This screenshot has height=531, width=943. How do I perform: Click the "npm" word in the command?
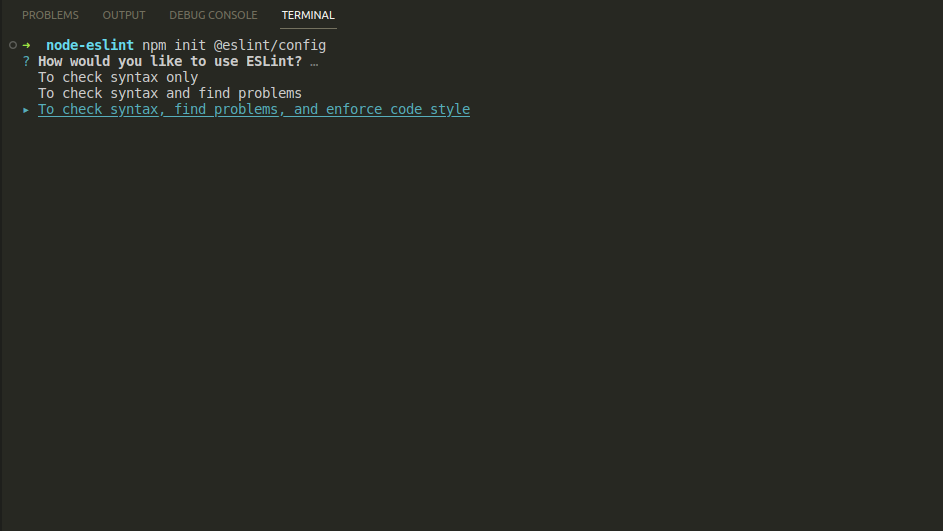(154, 46)
